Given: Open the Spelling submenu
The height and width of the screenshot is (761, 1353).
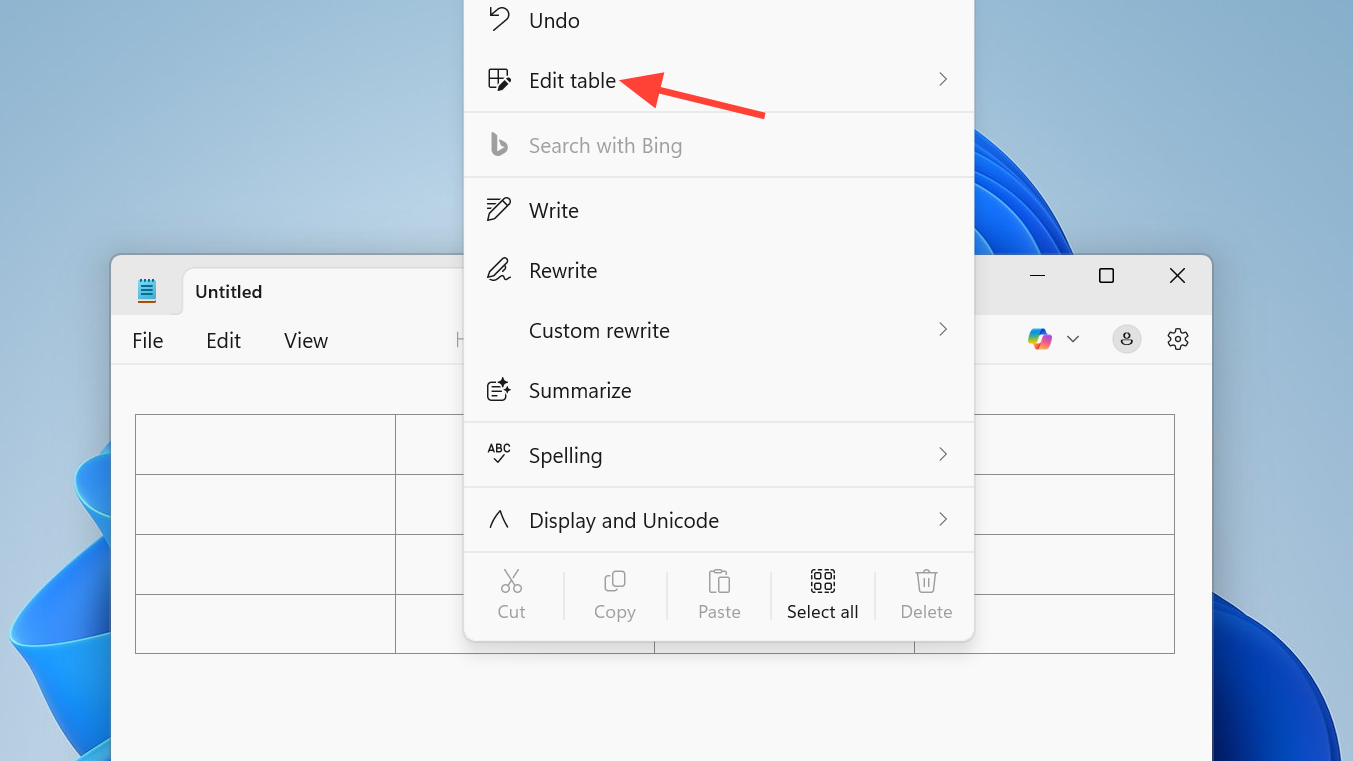Looking at the screenshot, I should pos(565,456).
